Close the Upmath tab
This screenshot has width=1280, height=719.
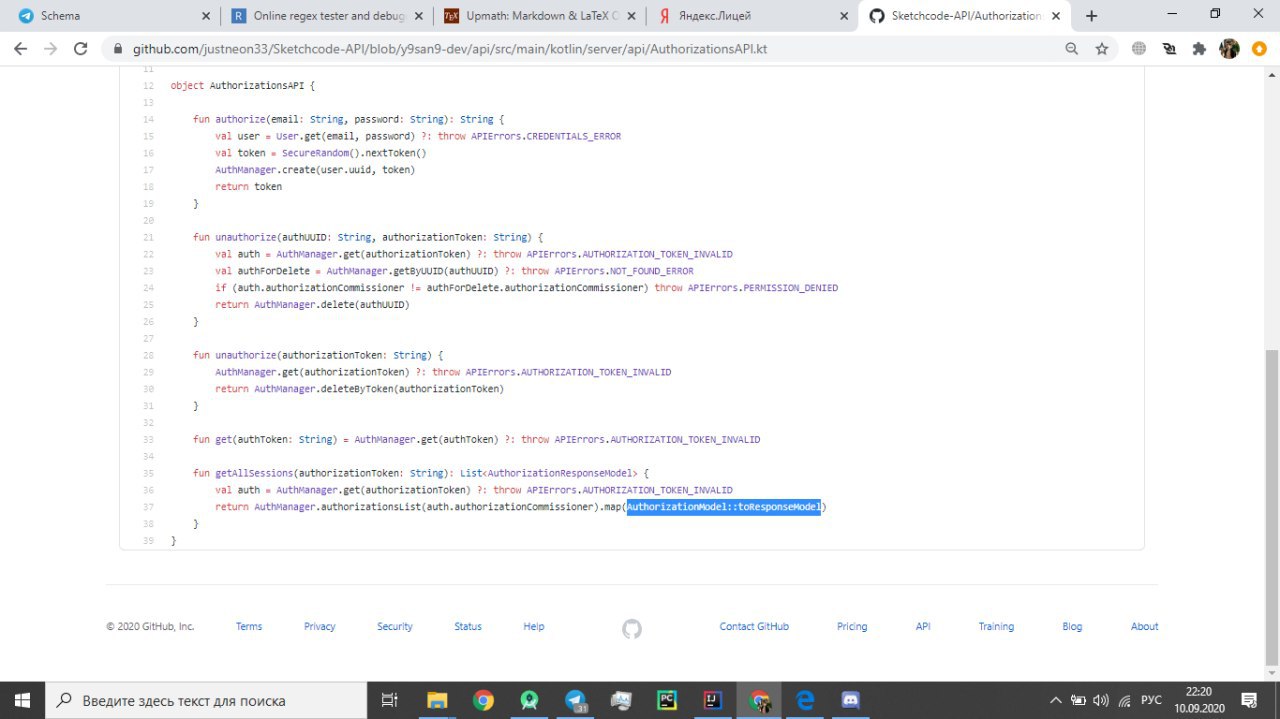click(631, 16)
